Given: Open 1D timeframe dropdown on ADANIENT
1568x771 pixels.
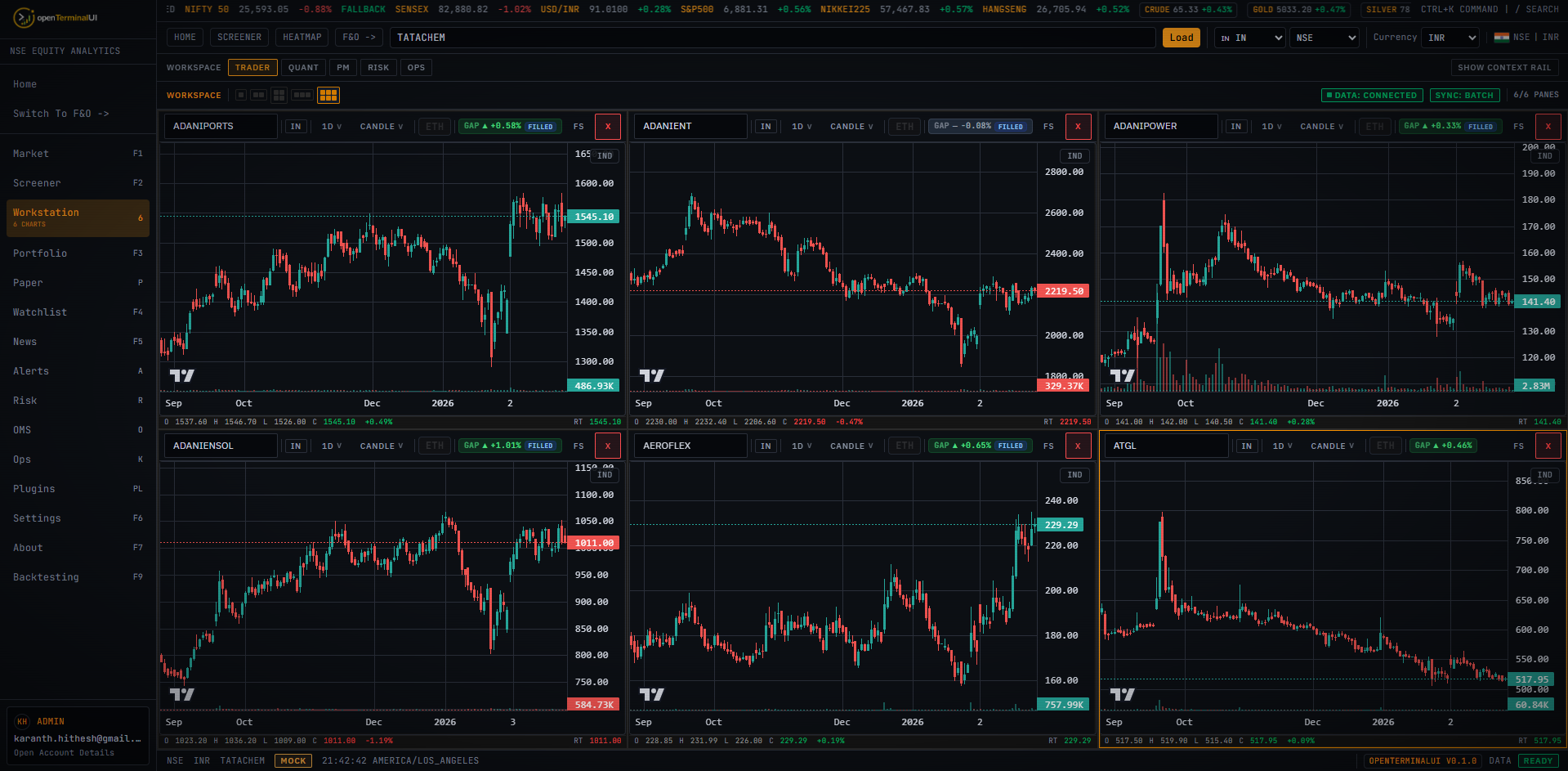Looking at the screenshot, I should click(802, 127).
